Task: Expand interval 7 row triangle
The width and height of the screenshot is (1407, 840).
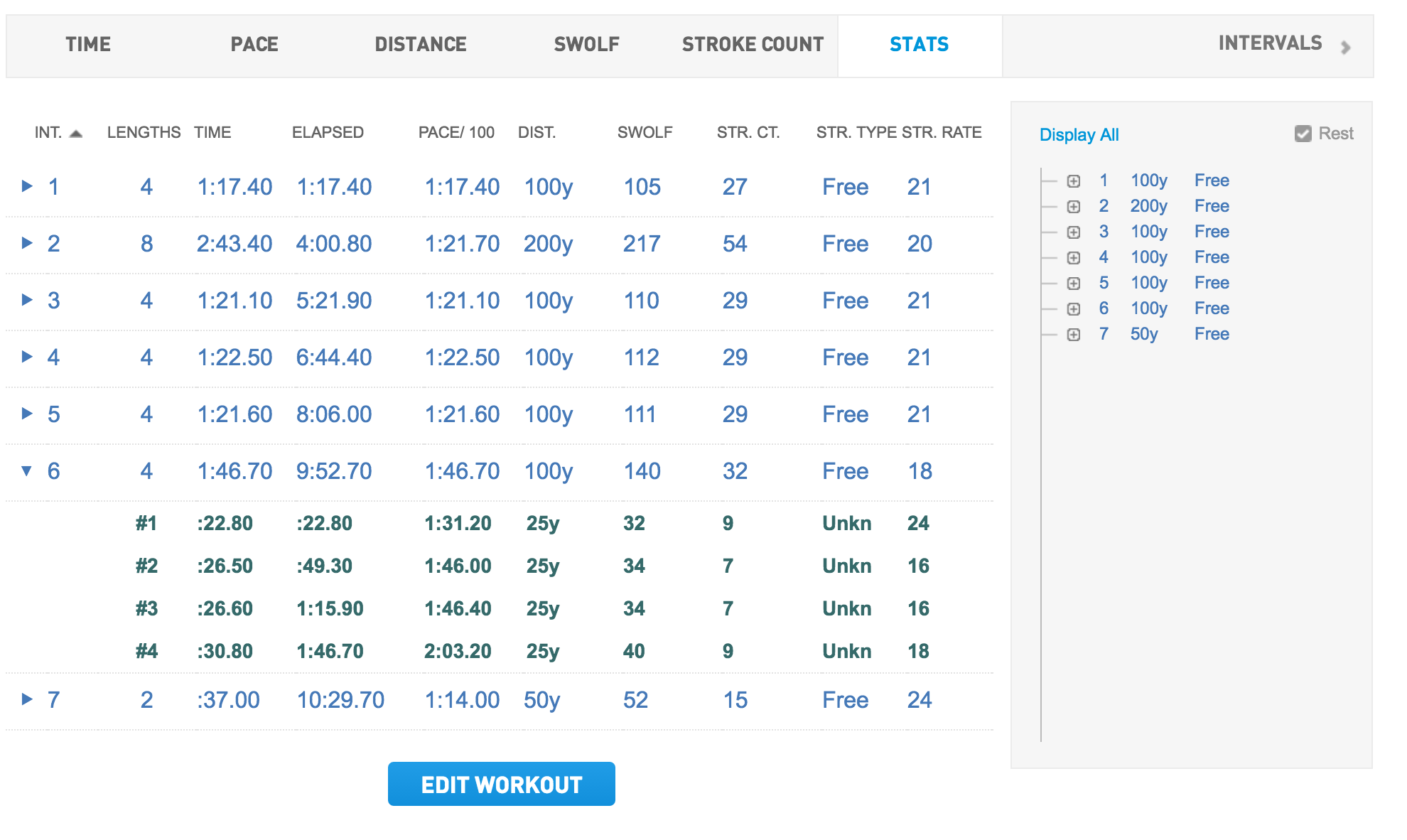Action: (27, 699)
